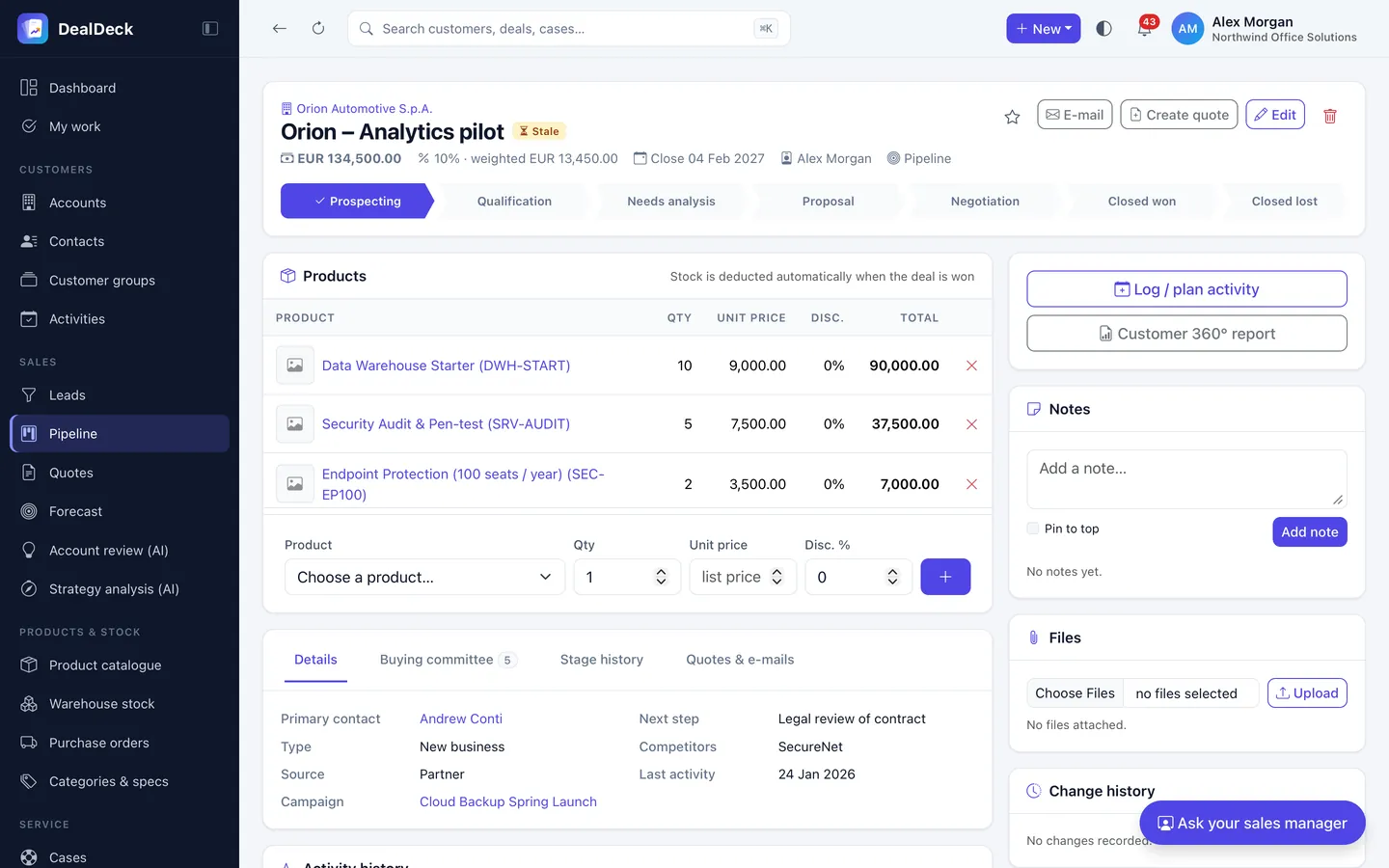
Task: Open the notifications bell
Action: (1145, 29)
